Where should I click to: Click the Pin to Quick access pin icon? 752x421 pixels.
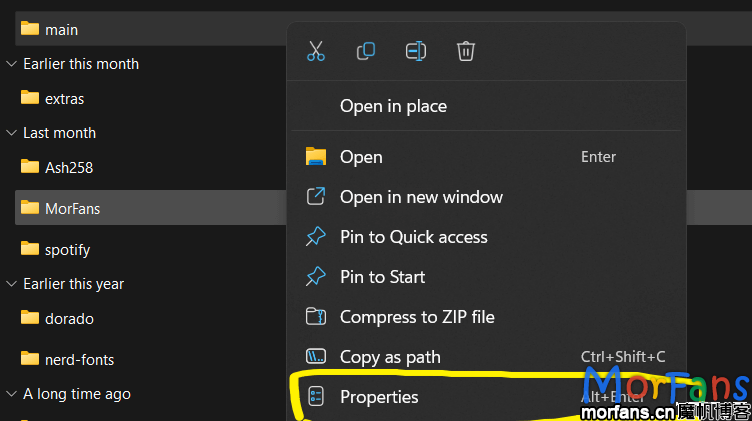click(316, 237)
